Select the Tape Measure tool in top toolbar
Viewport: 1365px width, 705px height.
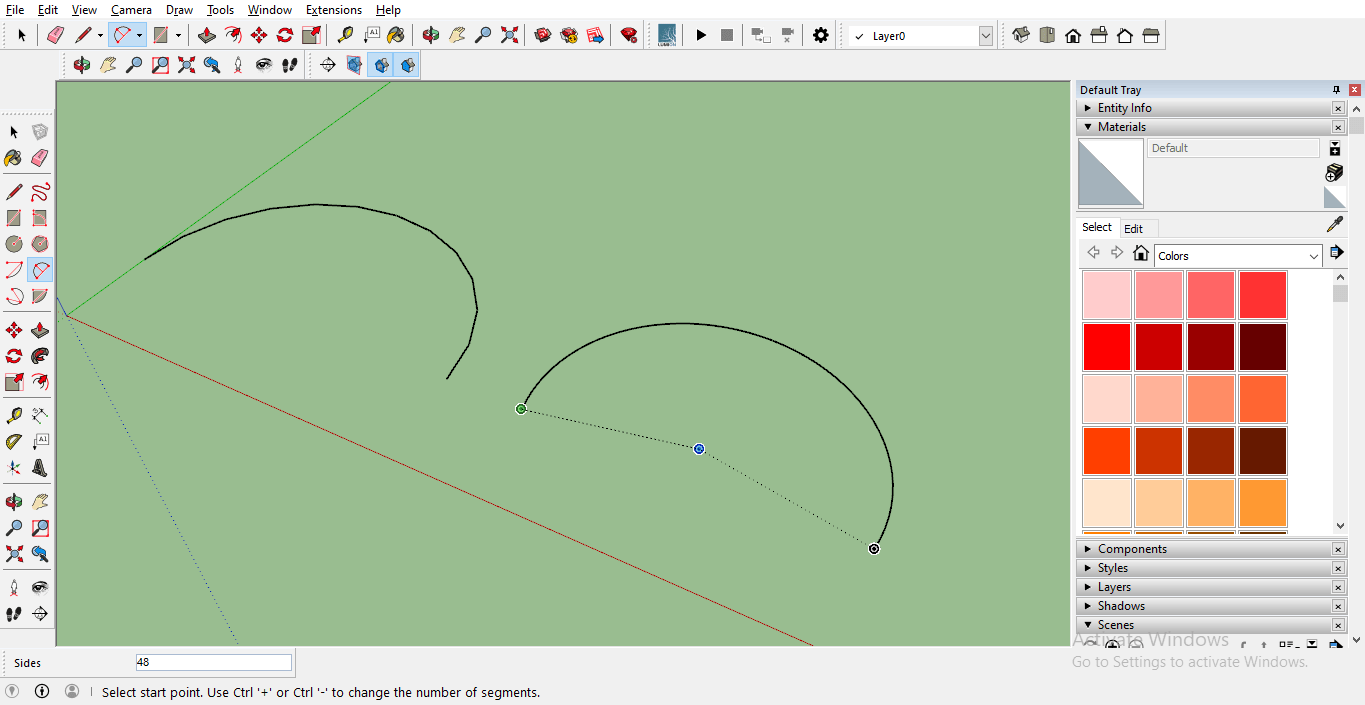coord(345,35)
